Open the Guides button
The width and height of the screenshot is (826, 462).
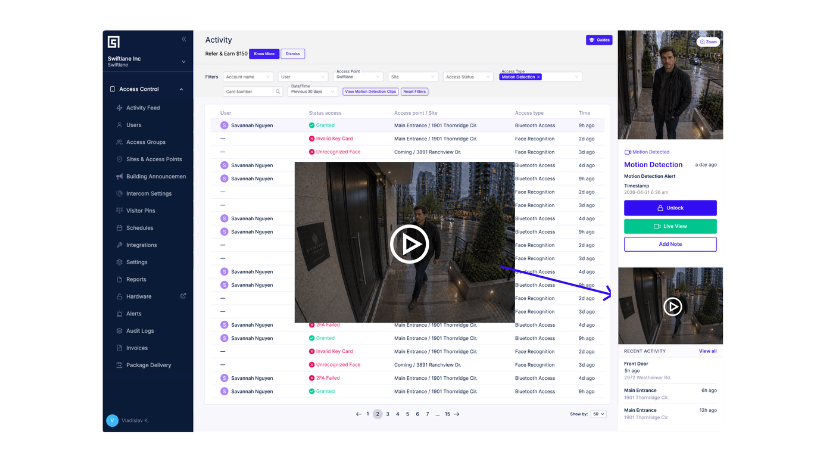tap(599, 40)
